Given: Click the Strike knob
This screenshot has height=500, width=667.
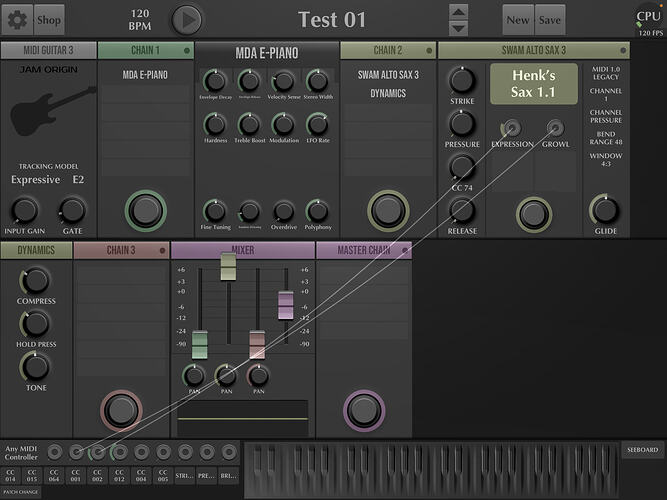Looking at the screenshot, I should (x=462, y=80).
